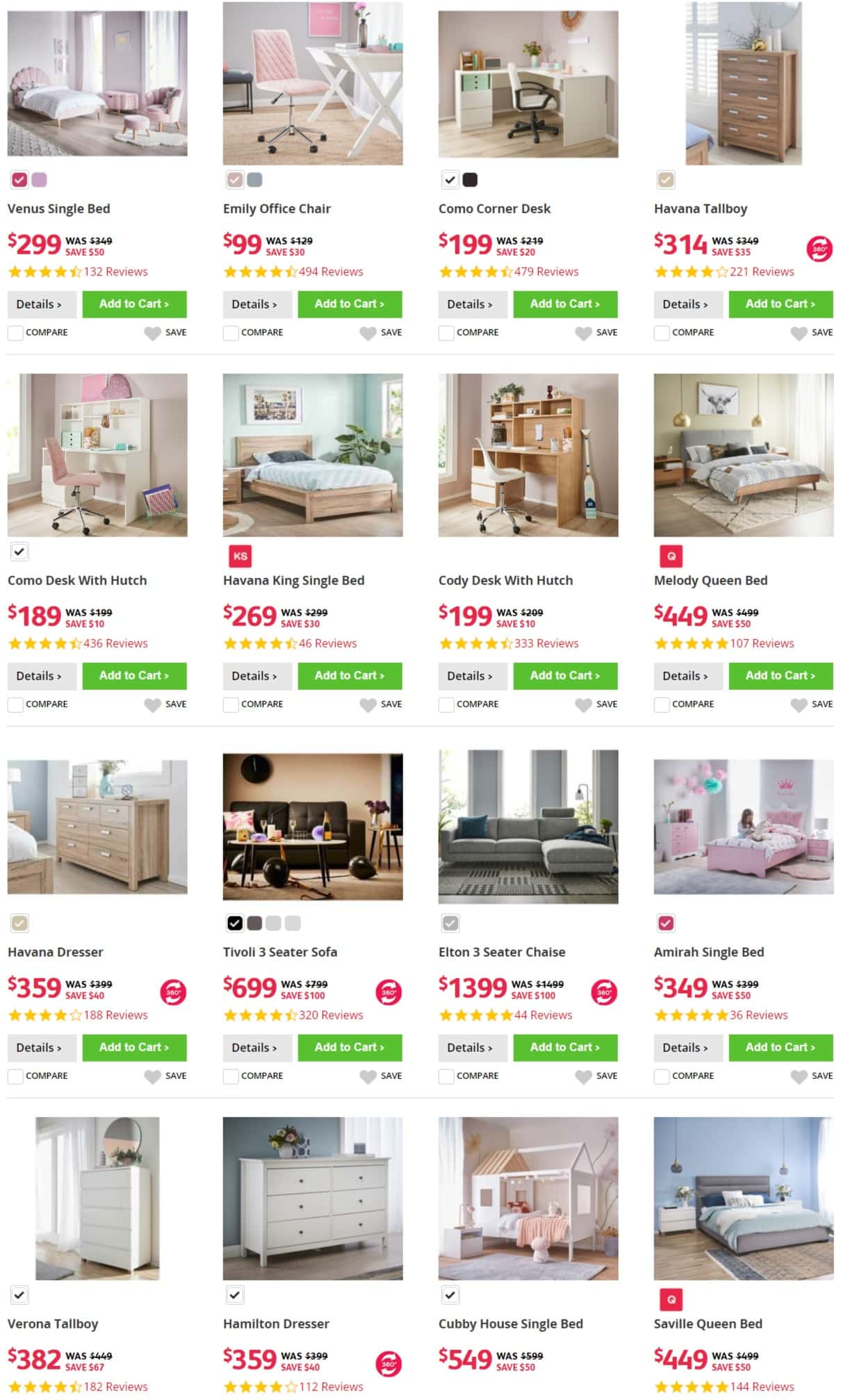Add Tivoli 3 Seater Sofa to cart
This screenshot has height=1400, width=848.
[350, 1048]
